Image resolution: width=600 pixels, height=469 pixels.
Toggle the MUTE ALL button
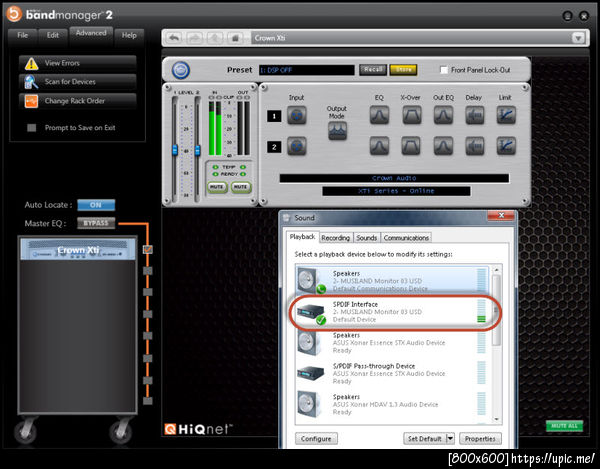[x=564, y=426]
